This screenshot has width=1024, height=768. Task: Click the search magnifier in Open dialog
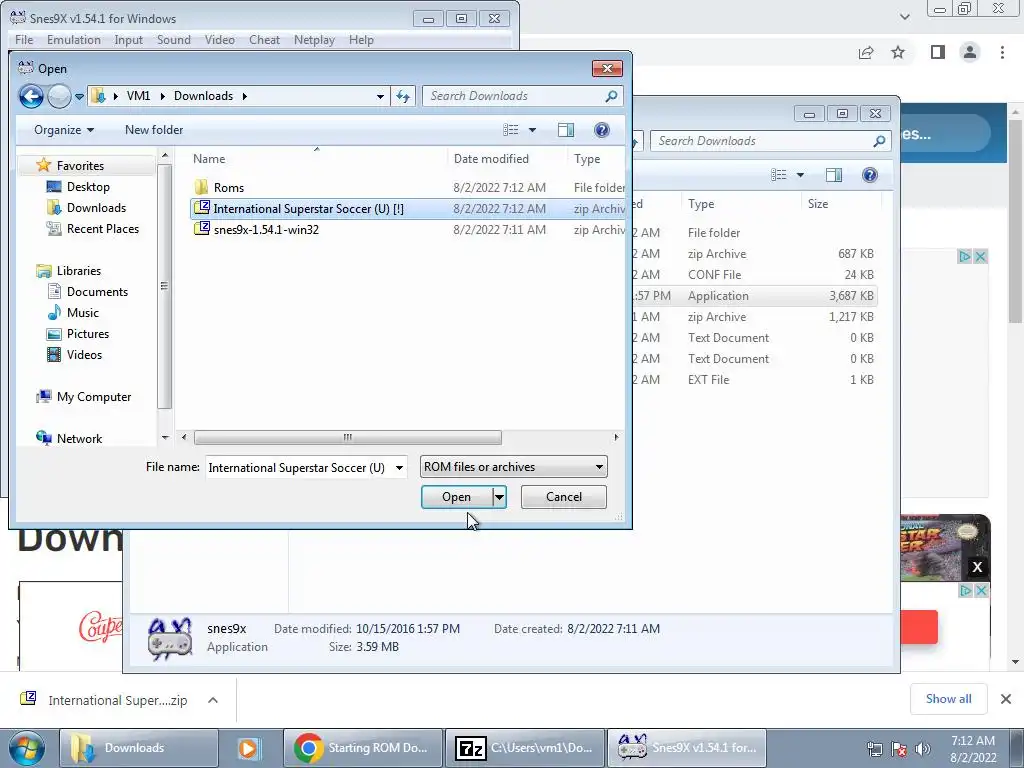tap(611, 96)
